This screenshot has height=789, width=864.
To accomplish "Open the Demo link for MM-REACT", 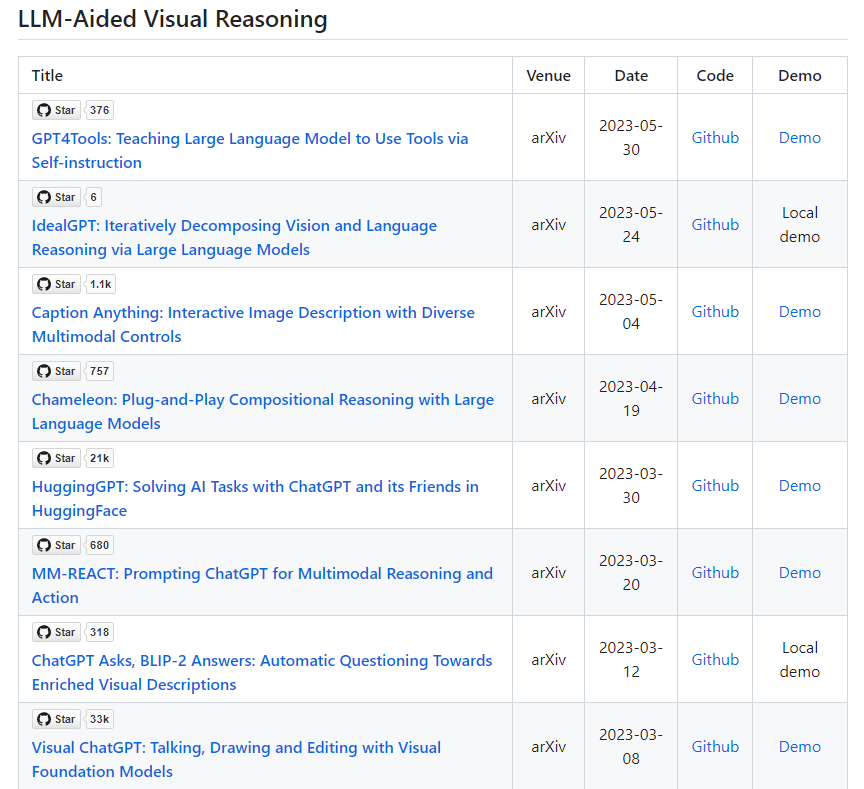I will coord(800,573).
